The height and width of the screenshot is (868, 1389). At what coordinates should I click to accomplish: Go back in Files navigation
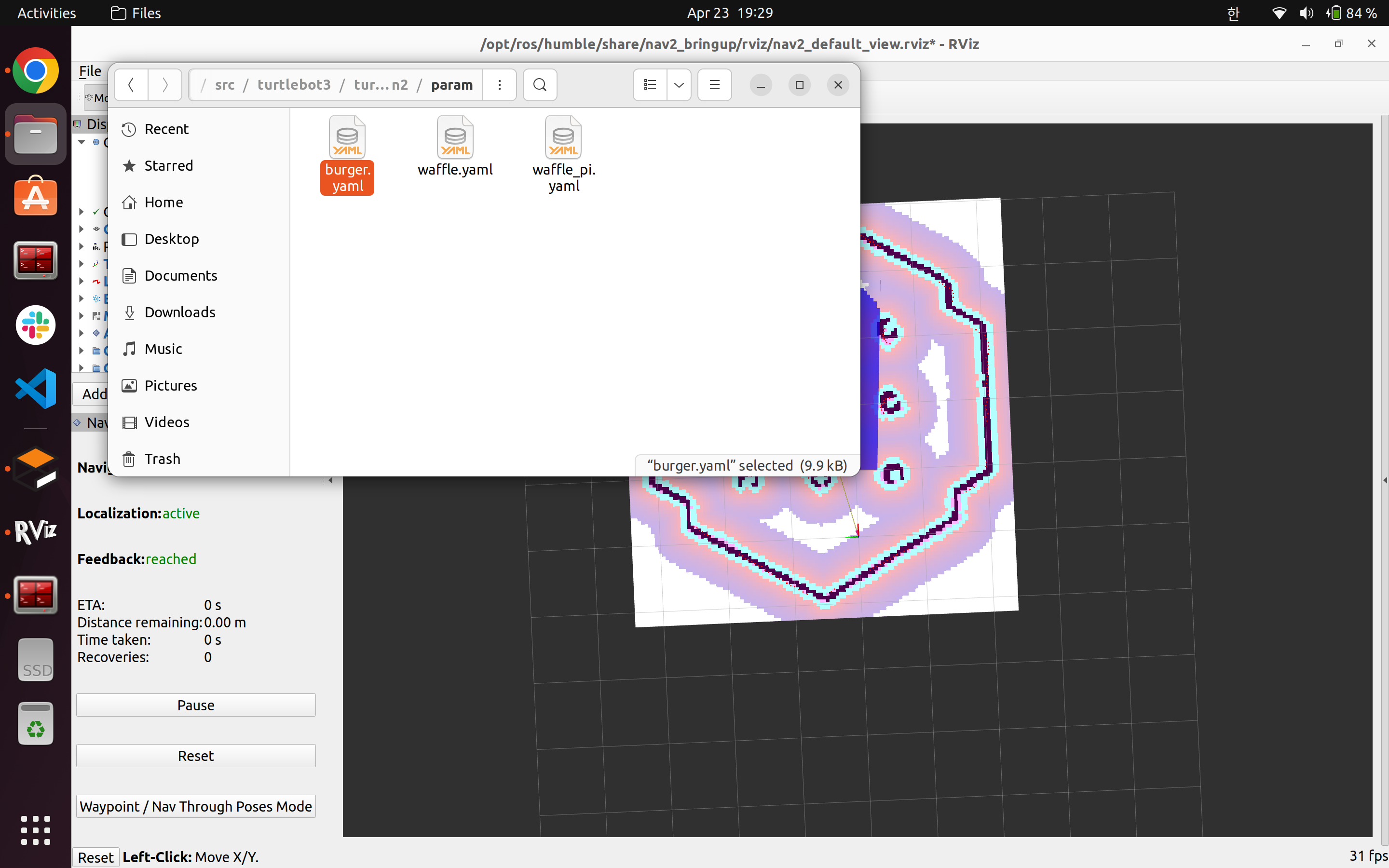pyautogui.click(x=131, y=85)
